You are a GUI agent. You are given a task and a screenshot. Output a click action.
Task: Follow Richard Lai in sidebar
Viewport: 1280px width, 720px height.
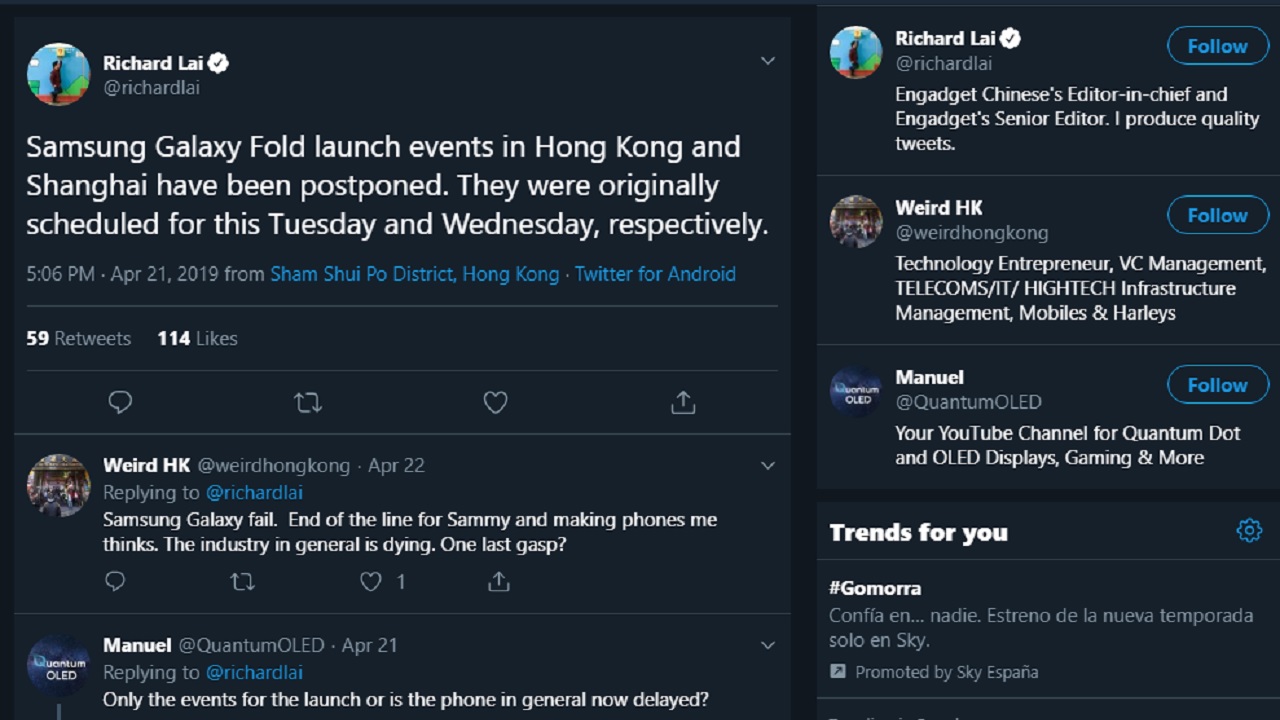(1217, 46)
